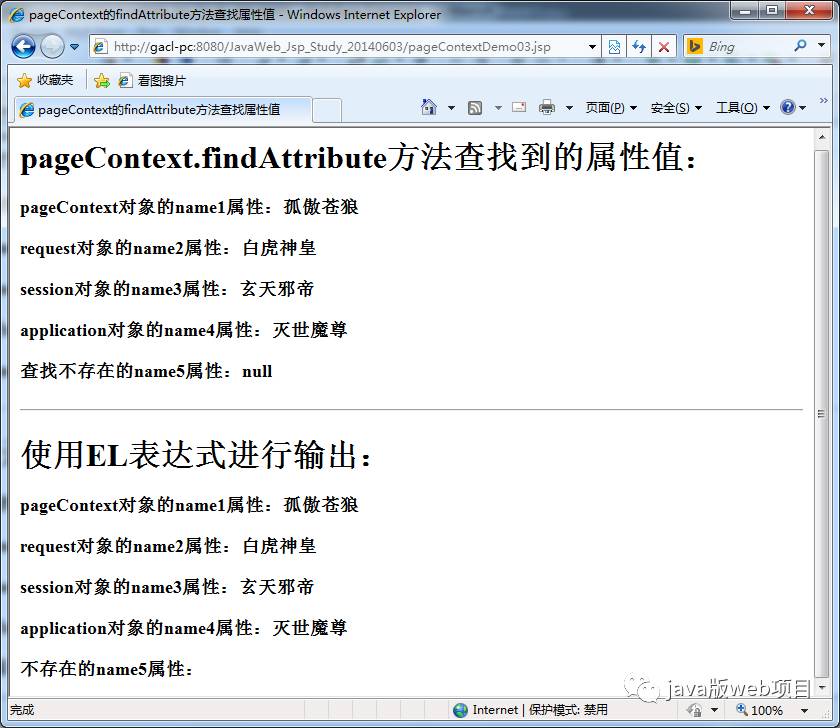Screen dimensions: 840x728
Task: Click 完成 status bar text
Action: tap(22, 710)
